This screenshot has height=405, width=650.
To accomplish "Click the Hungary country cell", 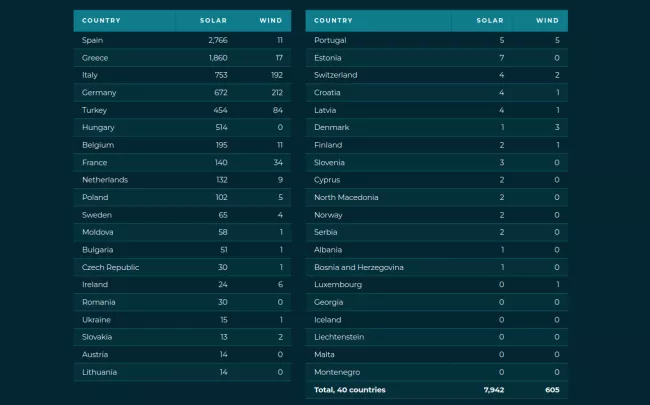I will click(98, 127).
